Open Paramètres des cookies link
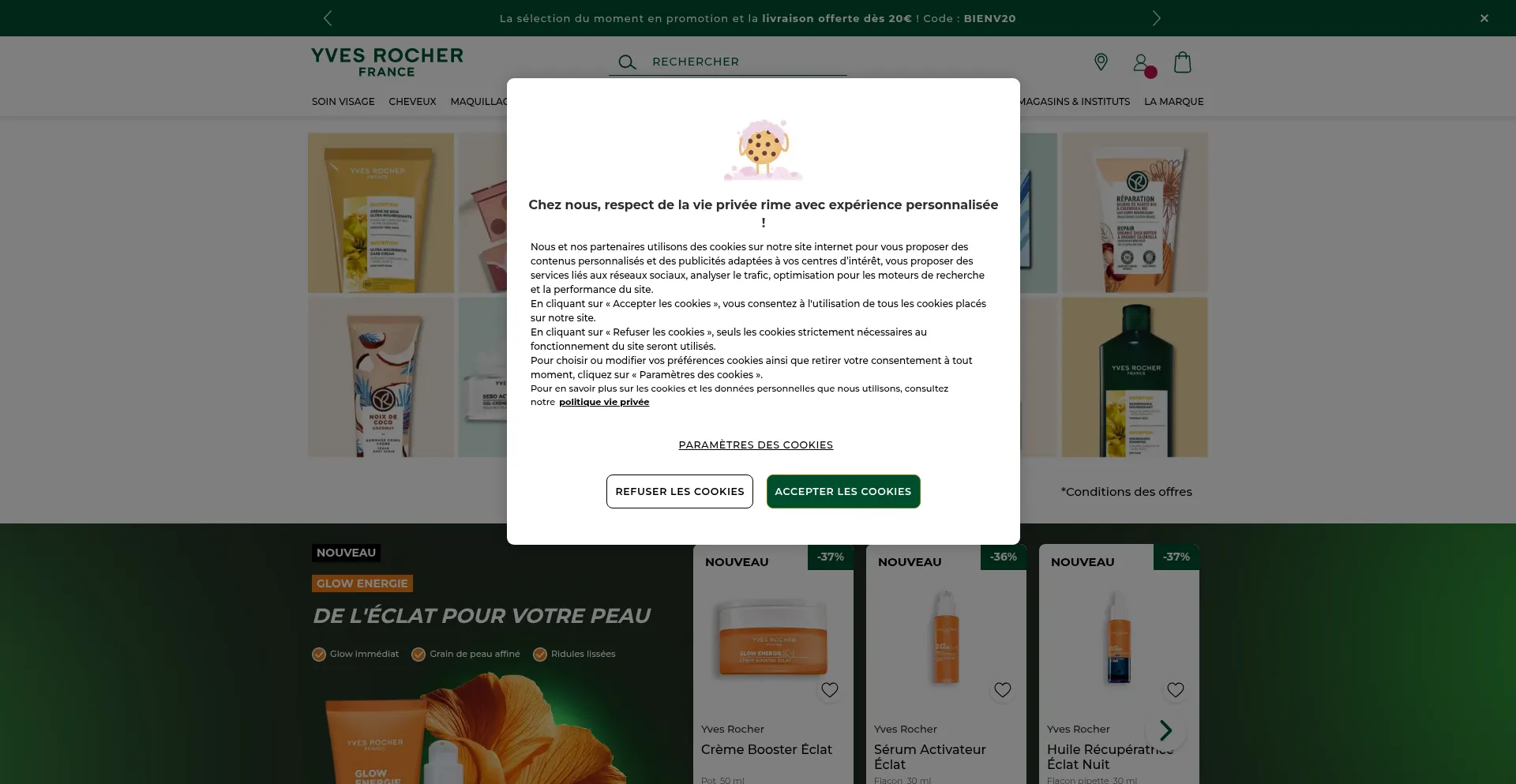 click(x=756, y=445)
